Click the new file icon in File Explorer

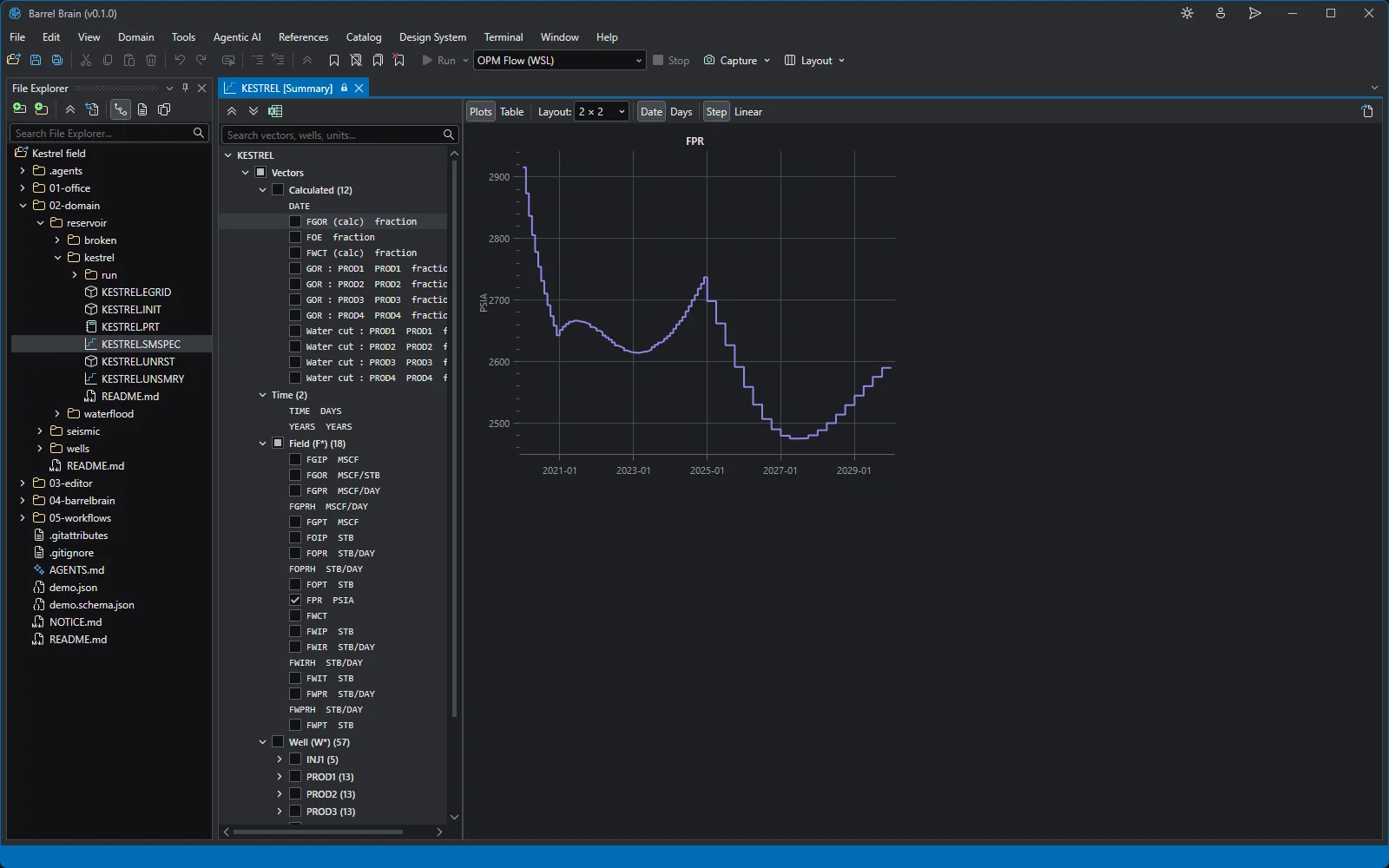tap(19, 109)
